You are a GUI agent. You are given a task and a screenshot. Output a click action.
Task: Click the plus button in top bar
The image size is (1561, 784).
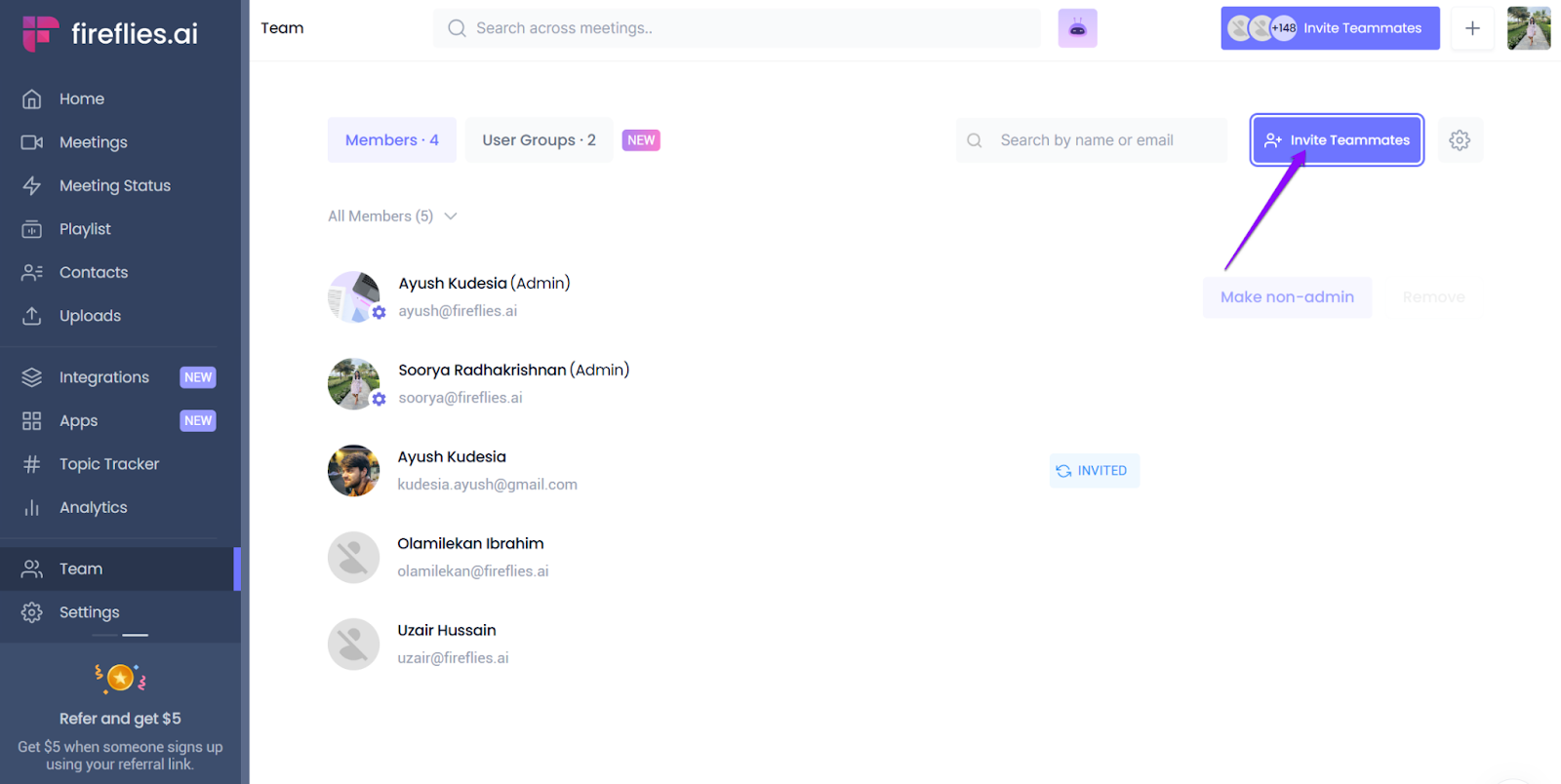coord(1472,28)
